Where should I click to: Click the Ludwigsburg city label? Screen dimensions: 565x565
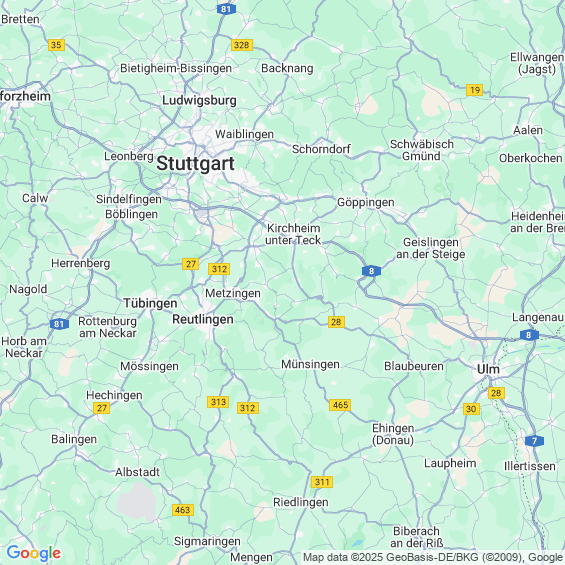point(199,101)
